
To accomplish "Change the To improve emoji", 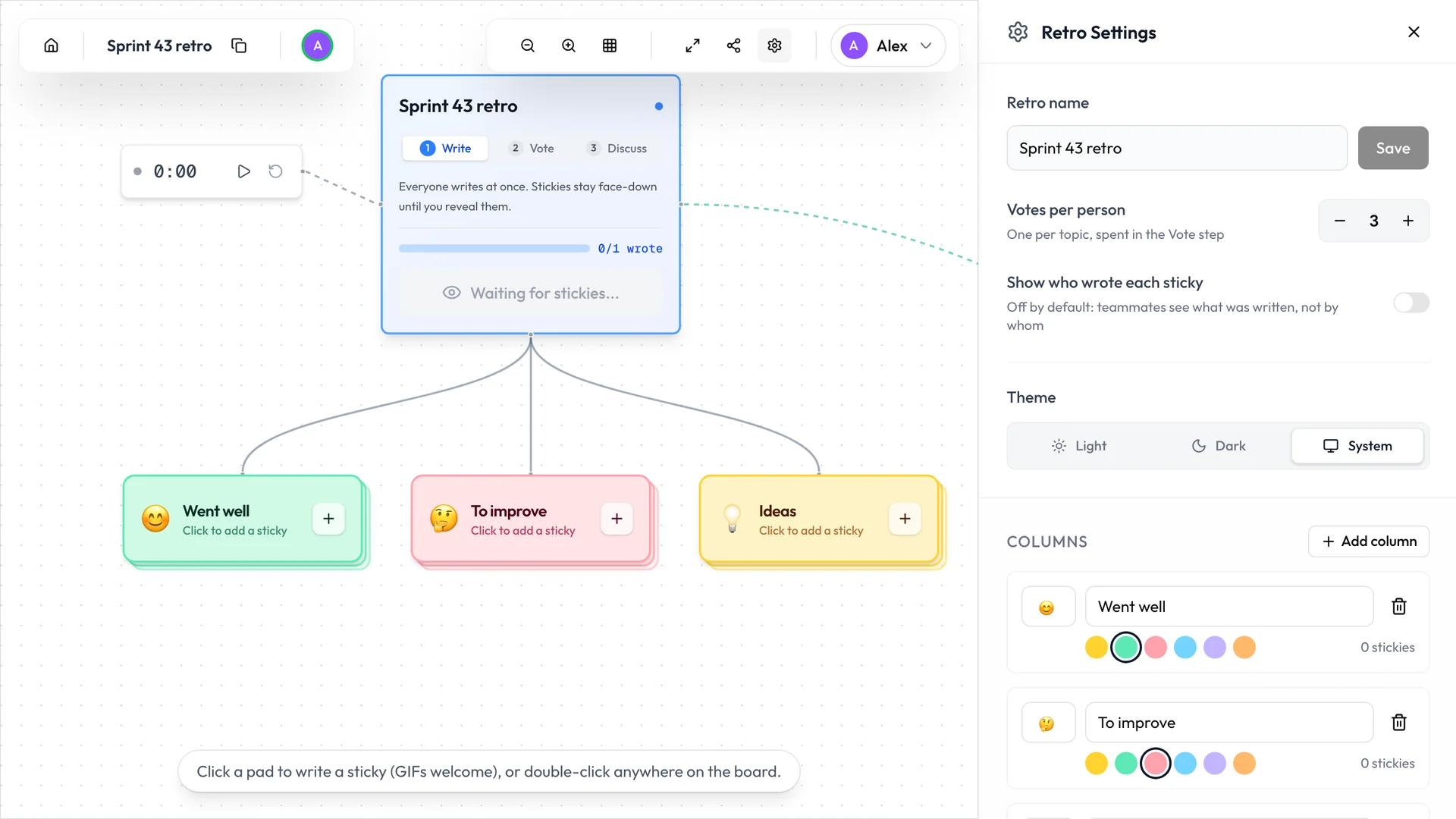I will [1048, 723].
